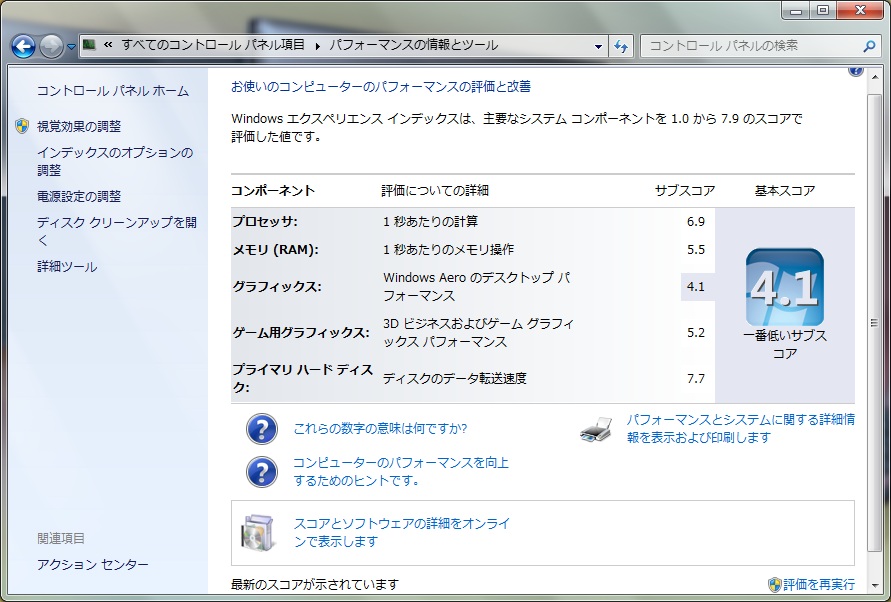Image resolution: width=891 pixels, height=602 pixels.
Task: Click 1 秒あたりのメモリ操作 description
Action: pos(448,250)
